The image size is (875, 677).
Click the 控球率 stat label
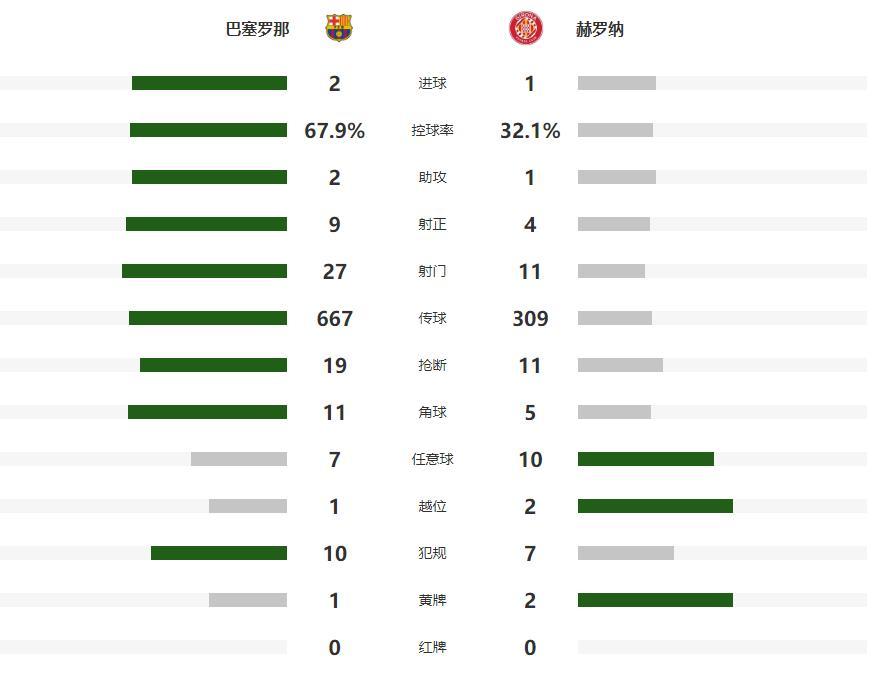click(432, 131)
